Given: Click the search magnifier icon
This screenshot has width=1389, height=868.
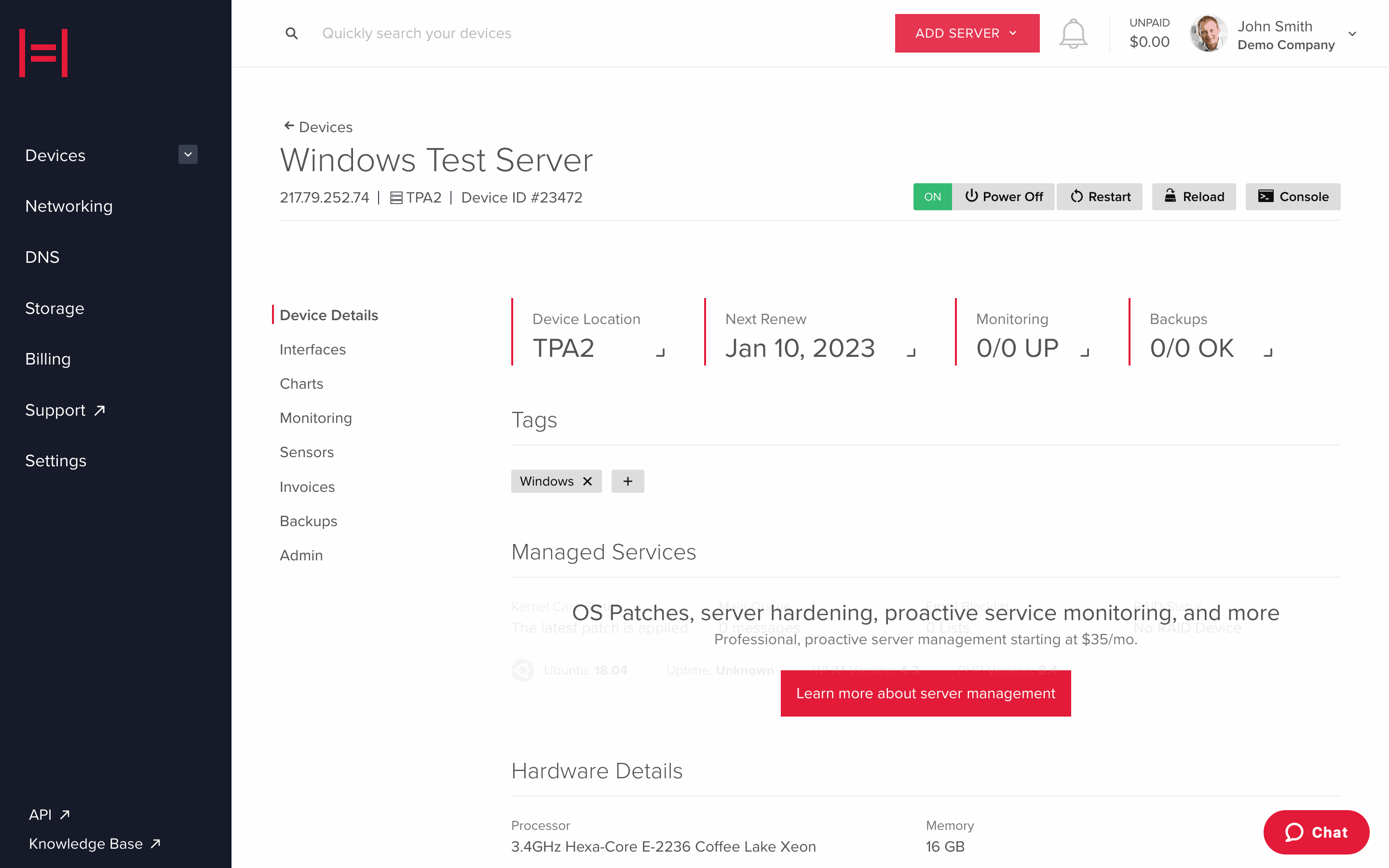Looking at the screenshot, I should tap(292, 33).
